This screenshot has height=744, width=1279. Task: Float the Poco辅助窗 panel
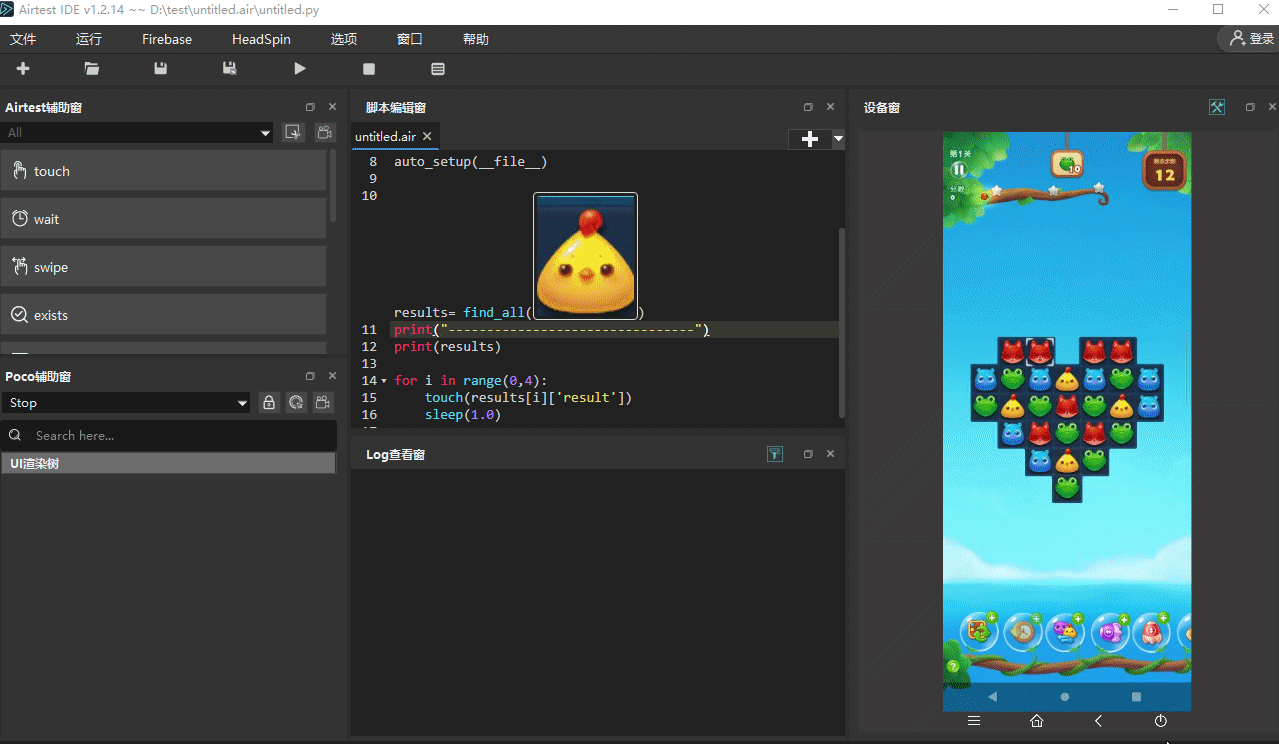coord(310,376)
